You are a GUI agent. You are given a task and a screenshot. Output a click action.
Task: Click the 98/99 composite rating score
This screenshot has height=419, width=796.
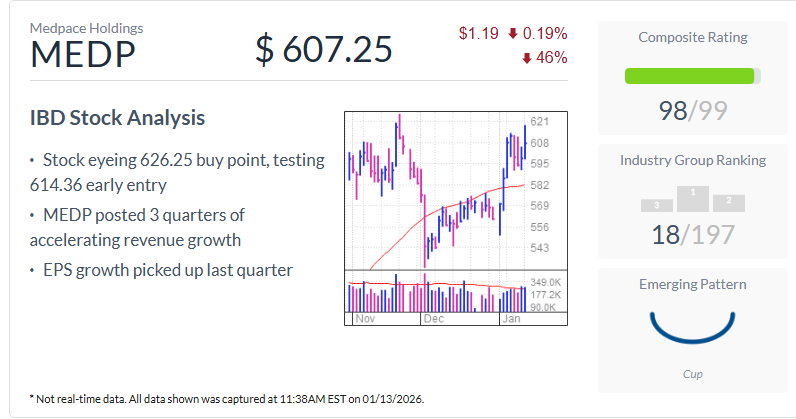click(x=692, y=111)
